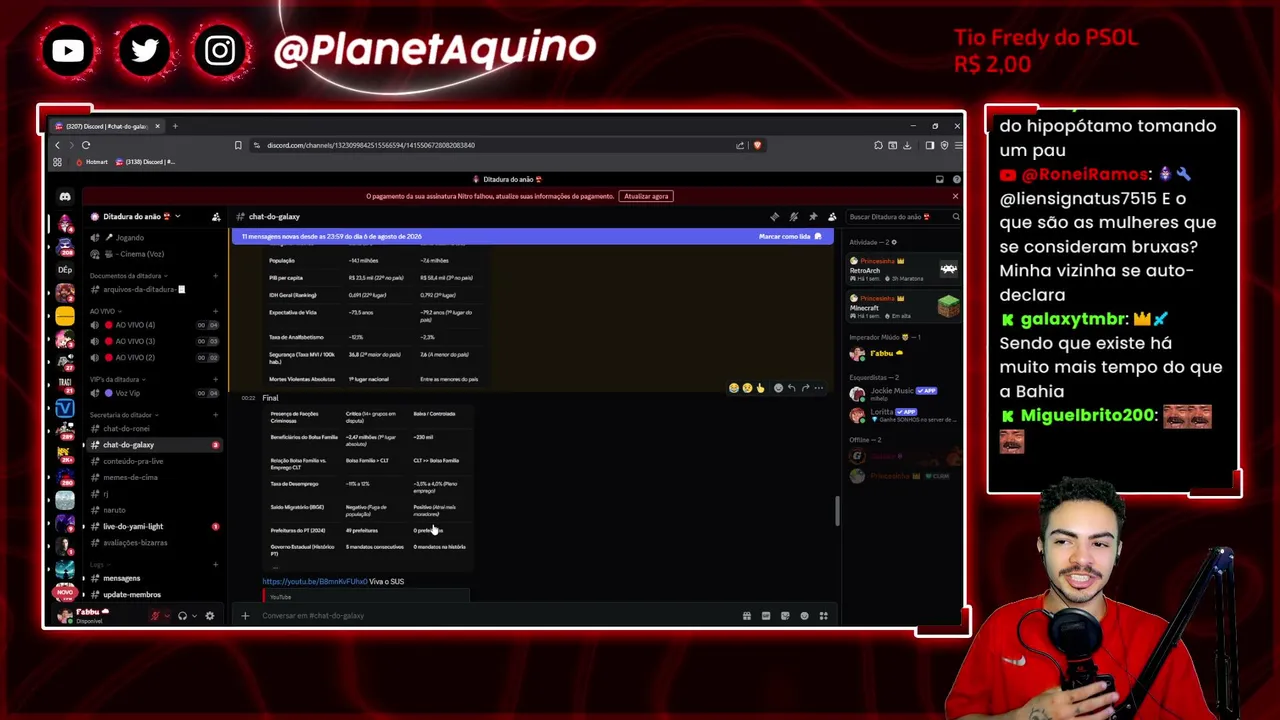Image resolution: width=1280 pixels, height=720 pixels.
Task: Open the GIF picker
Action: pyautogui.click(x=766, y=616)
